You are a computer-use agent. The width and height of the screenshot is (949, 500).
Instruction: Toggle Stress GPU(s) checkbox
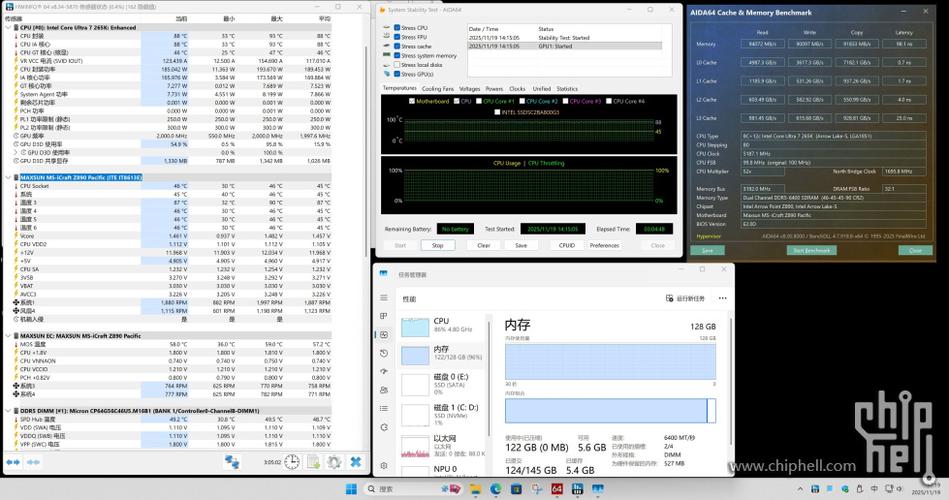tap(397, 74)
